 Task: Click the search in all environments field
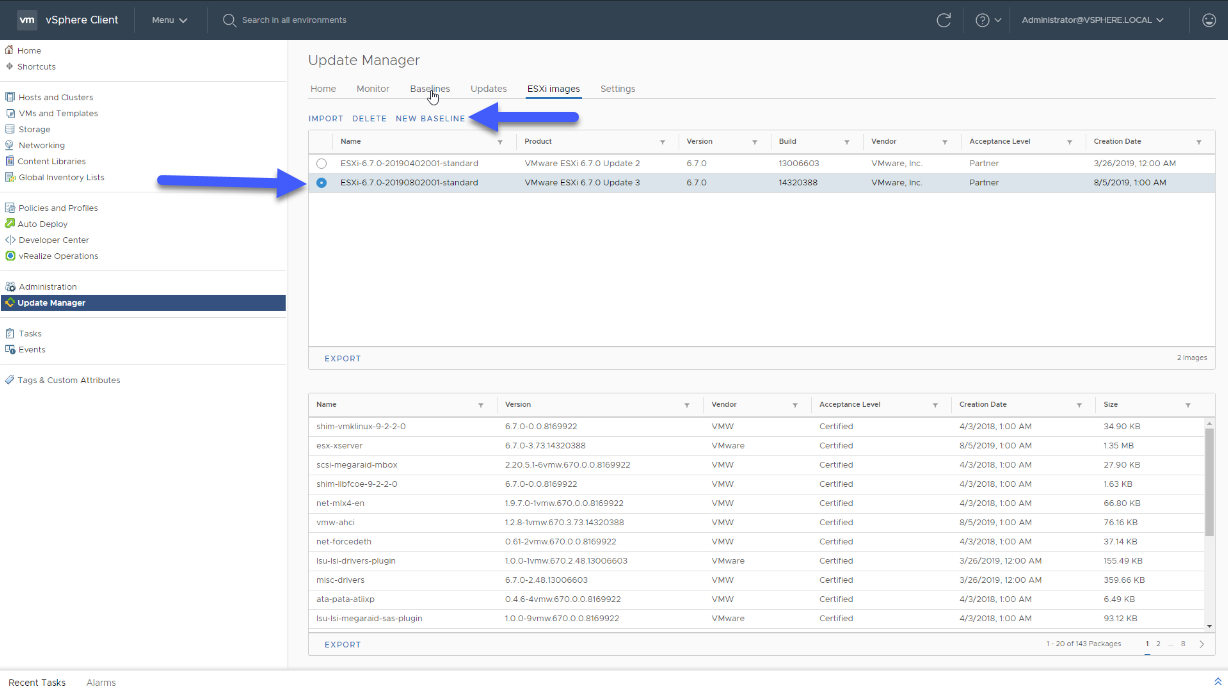coord(295,20)
